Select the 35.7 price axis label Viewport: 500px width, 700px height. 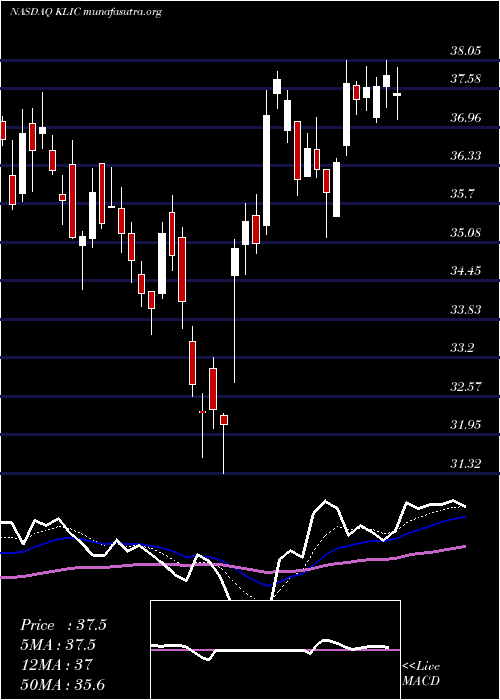click(462, 194)
